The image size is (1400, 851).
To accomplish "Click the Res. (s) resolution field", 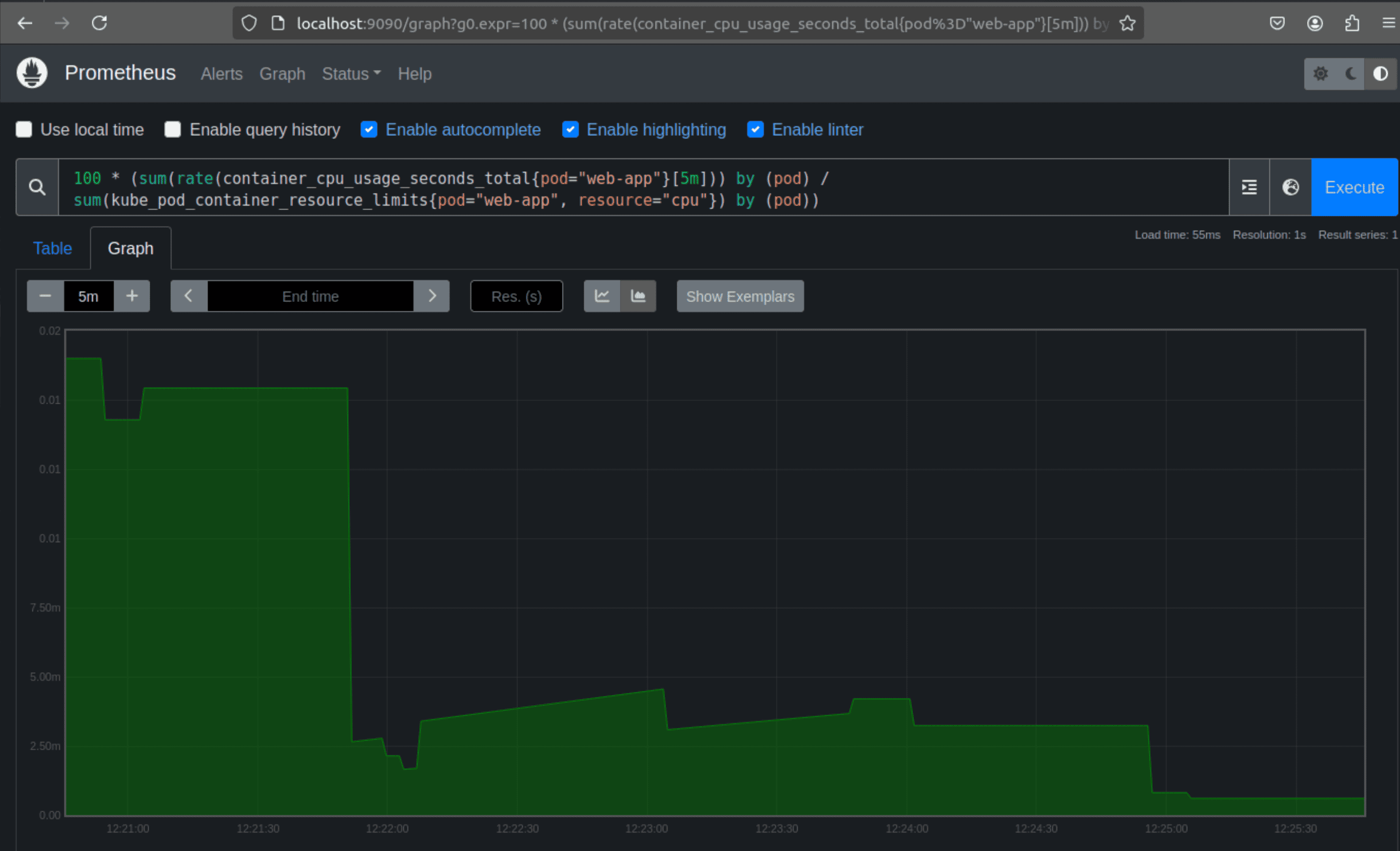I will coord(516,296).
